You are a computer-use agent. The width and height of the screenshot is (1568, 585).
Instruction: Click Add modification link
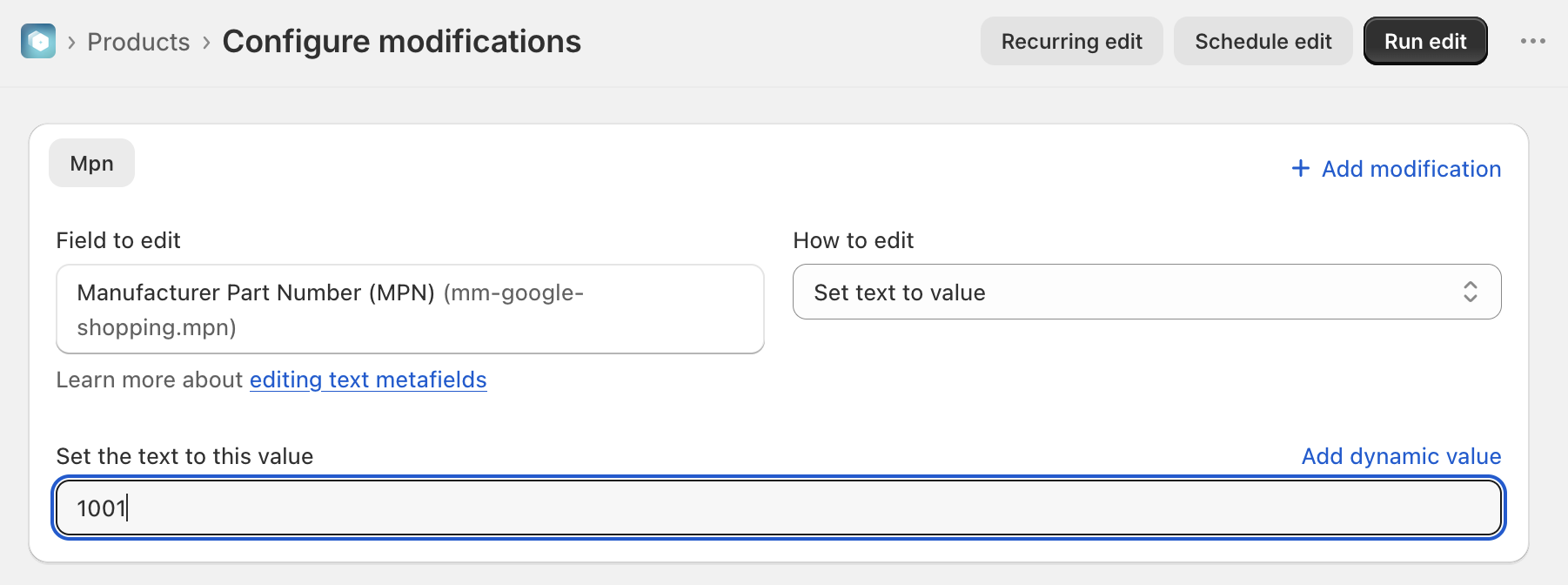[1411, 169]
